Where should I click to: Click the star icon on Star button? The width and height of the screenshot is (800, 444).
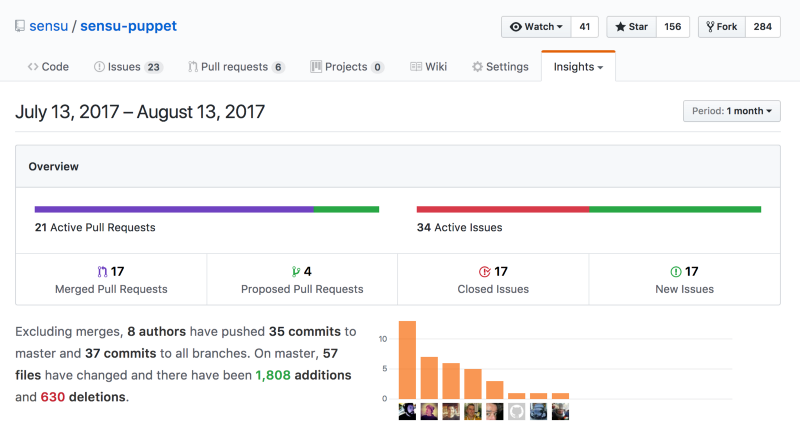(x=620, y=27)
